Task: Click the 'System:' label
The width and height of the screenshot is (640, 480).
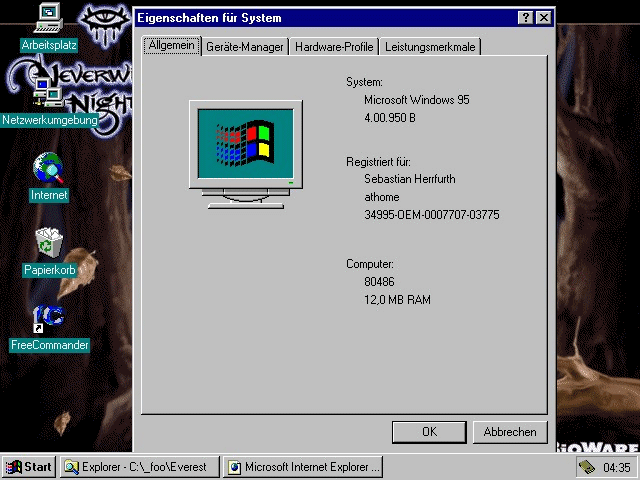Action: (x=364, y=82)
